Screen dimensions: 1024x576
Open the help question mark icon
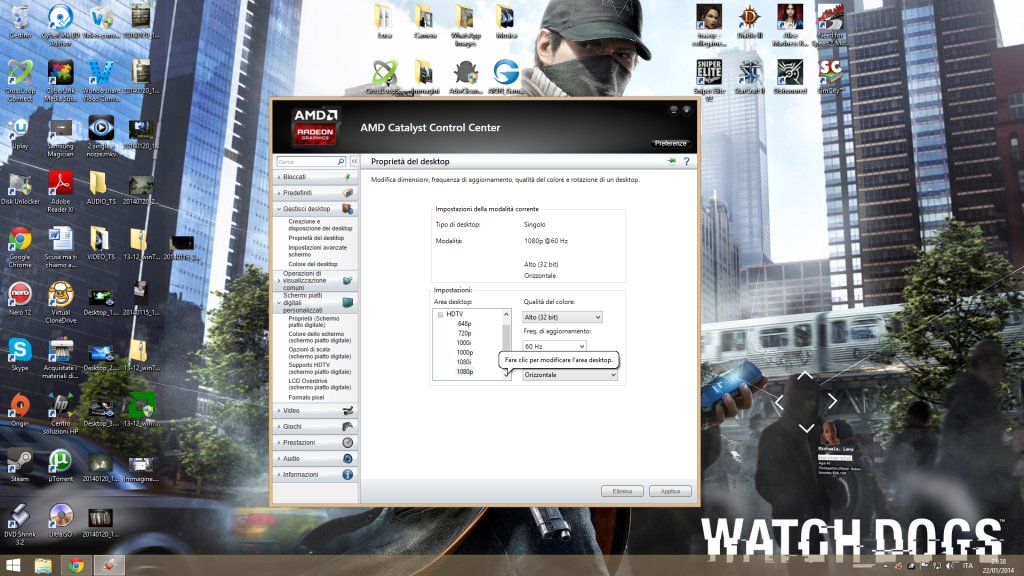(x=686, y=161)
